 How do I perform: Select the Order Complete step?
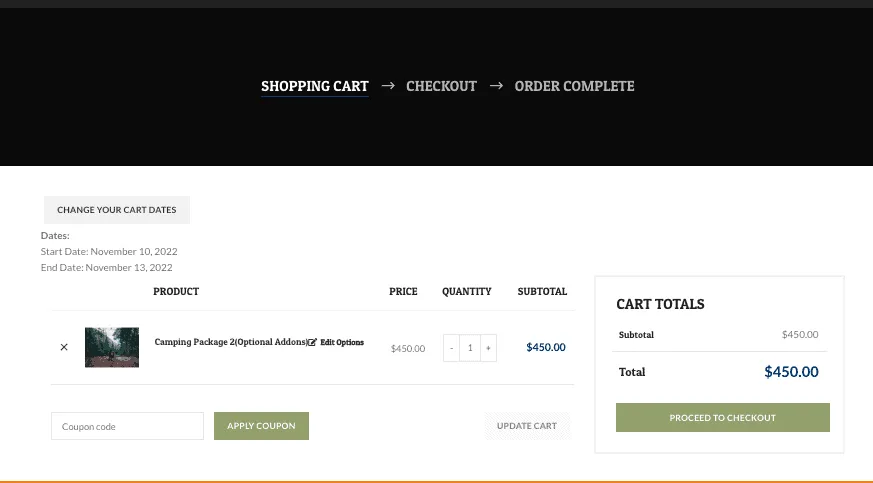click(x=574, y=86)
